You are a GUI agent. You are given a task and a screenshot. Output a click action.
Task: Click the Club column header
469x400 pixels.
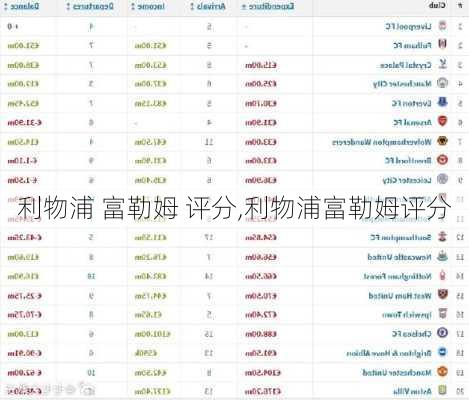coord(437,6)
